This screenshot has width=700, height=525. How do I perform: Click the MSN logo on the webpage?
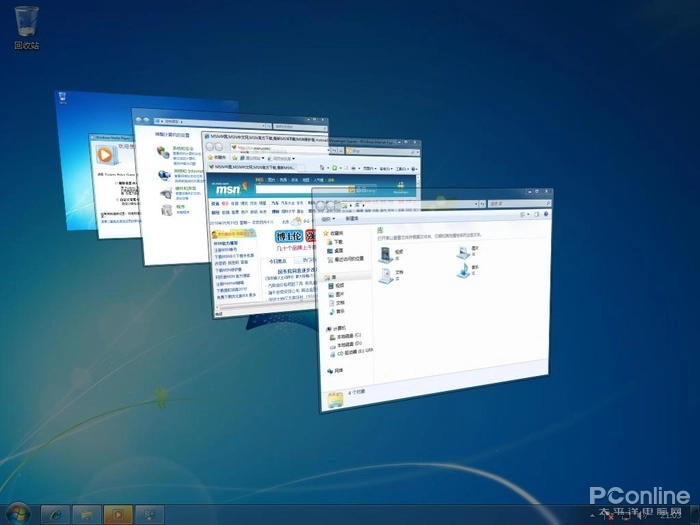230,188
